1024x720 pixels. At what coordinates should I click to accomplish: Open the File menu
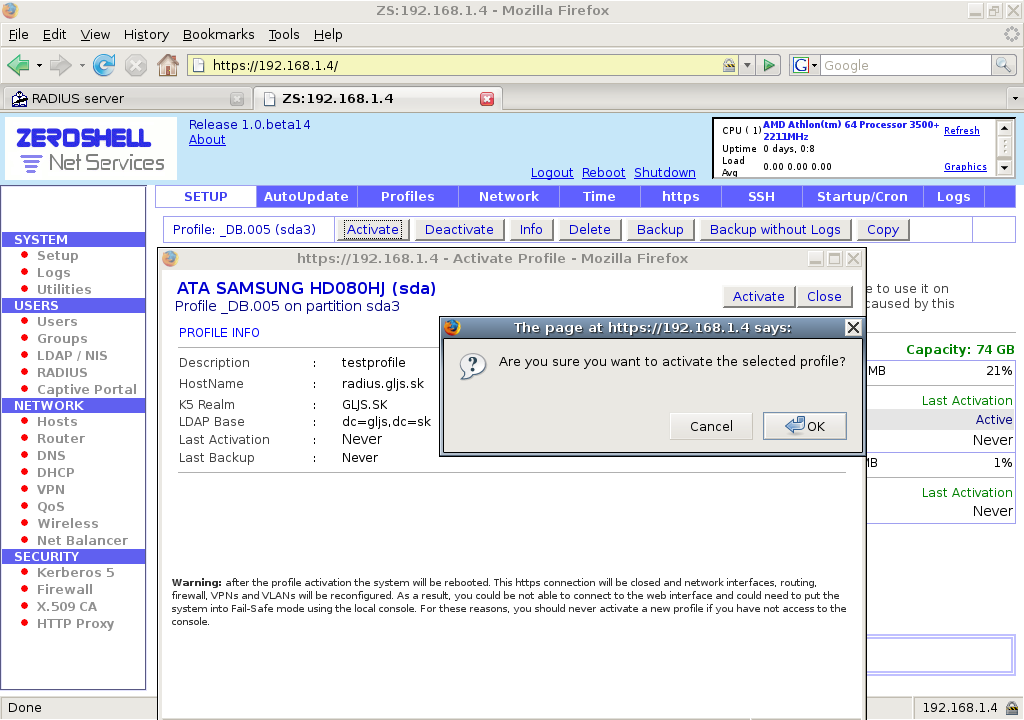pos(18,35)
